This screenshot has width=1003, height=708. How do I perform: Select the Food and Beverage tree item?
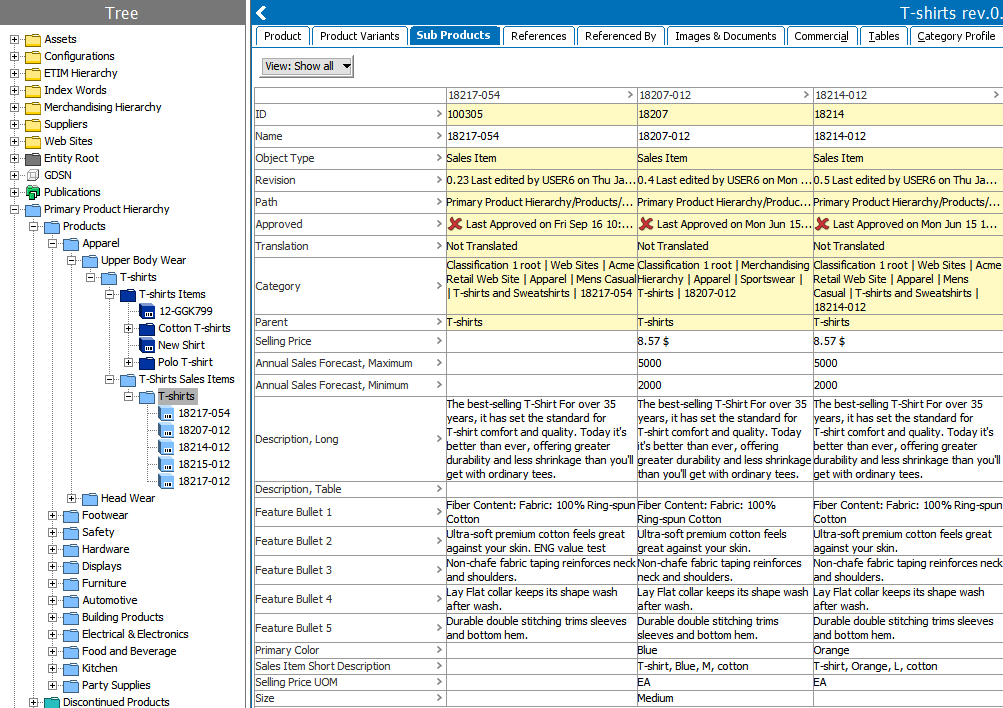[129, 651]
